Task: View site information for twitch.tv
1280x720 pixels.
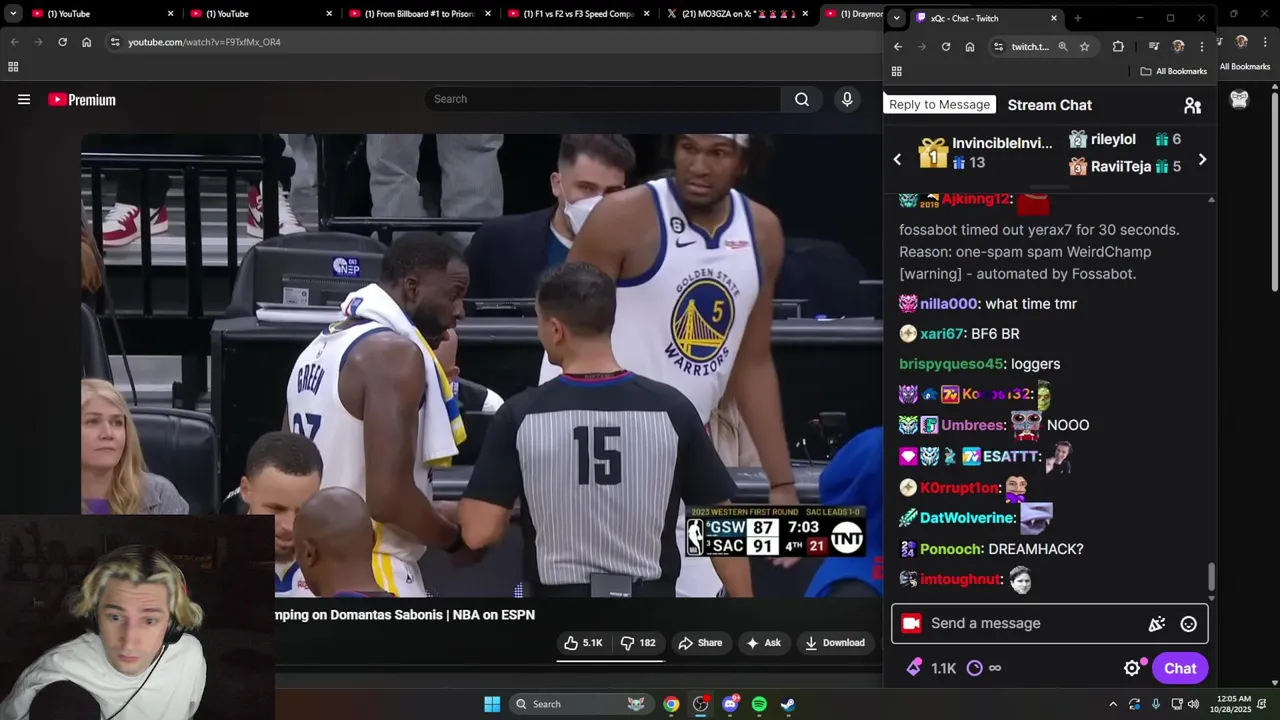Action: coord(998,47)
